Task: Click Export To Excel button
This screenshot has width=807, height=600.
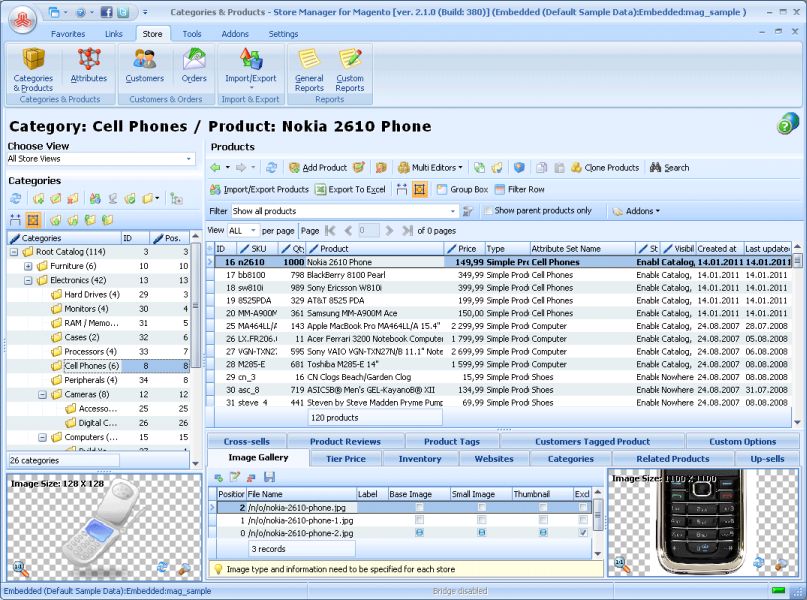Action: tap(350, 189)
